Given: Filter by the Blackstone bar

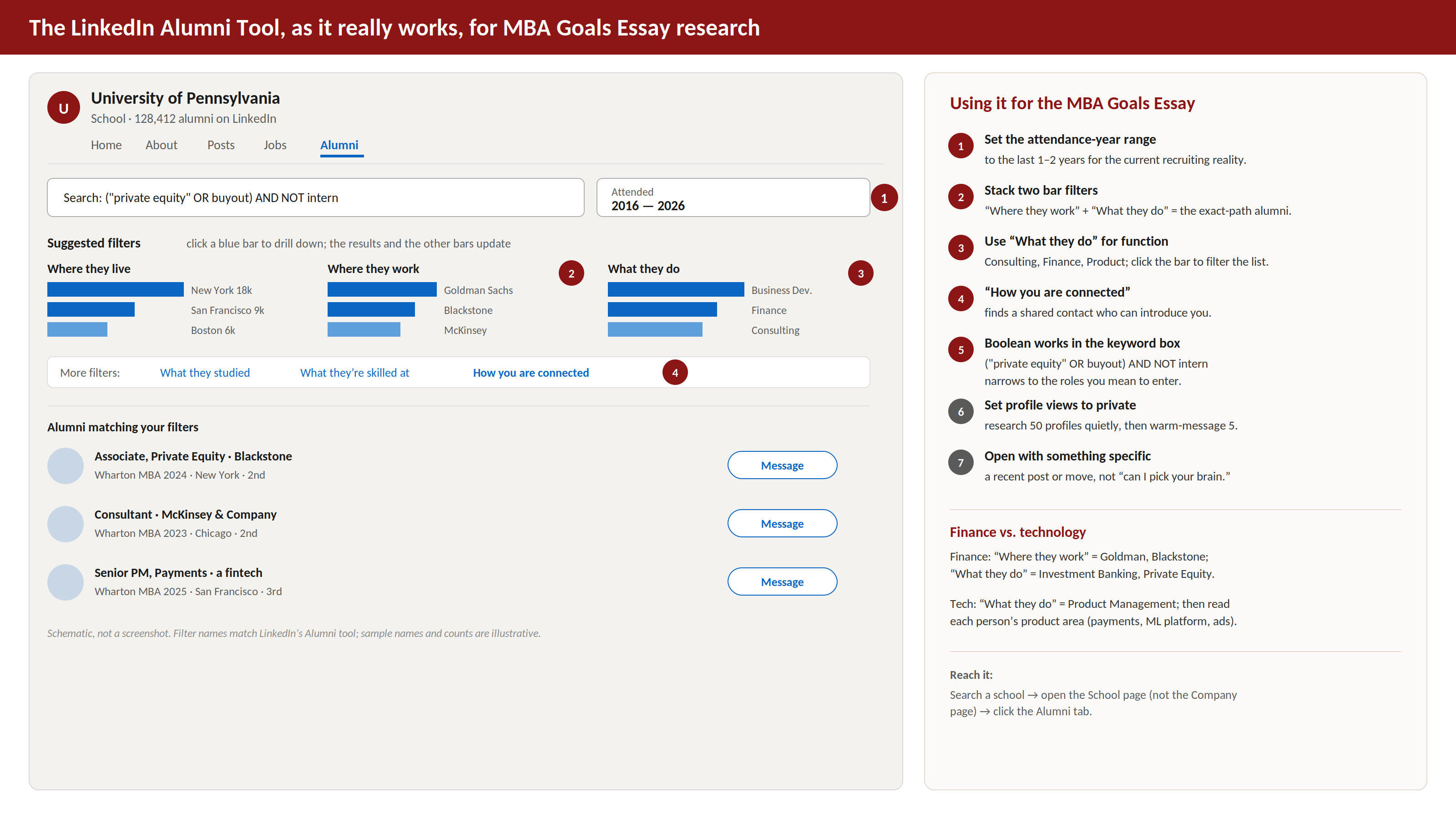Looking at the screenshot, I should [371, 309].
